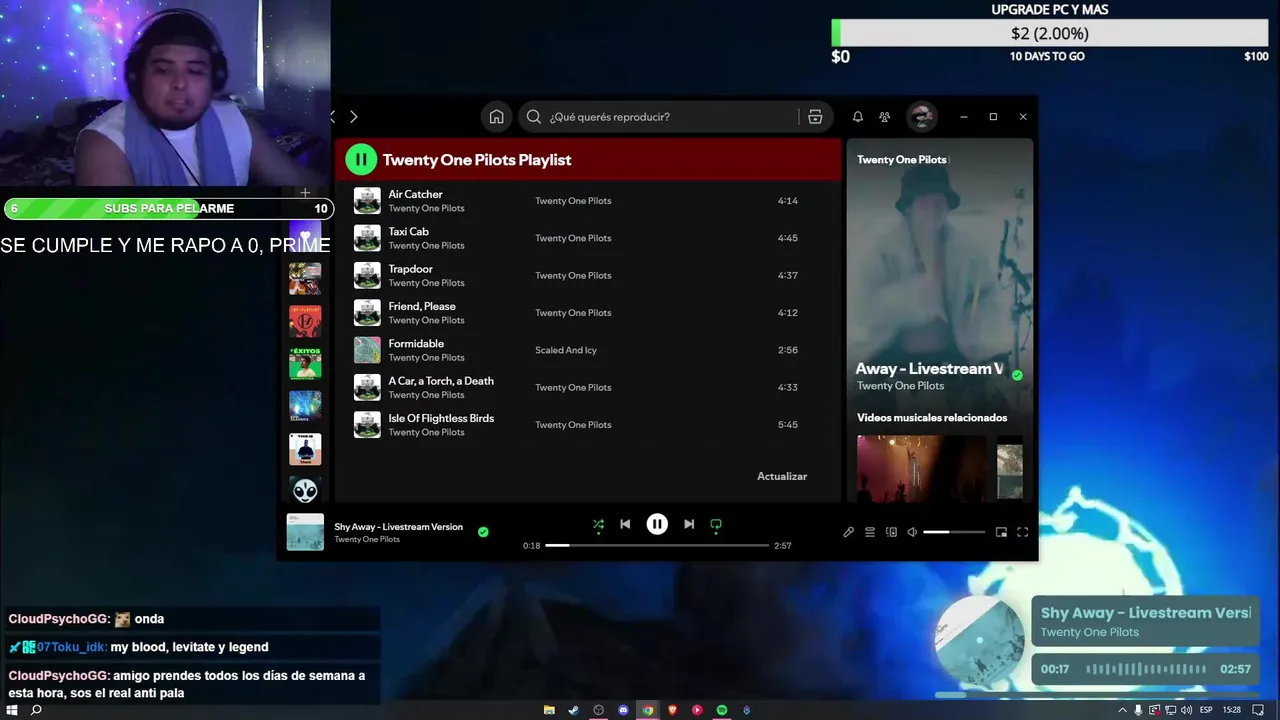Viewport: 1280px width, 720px height.
Task: Open connect to a device
Action: 891,532
